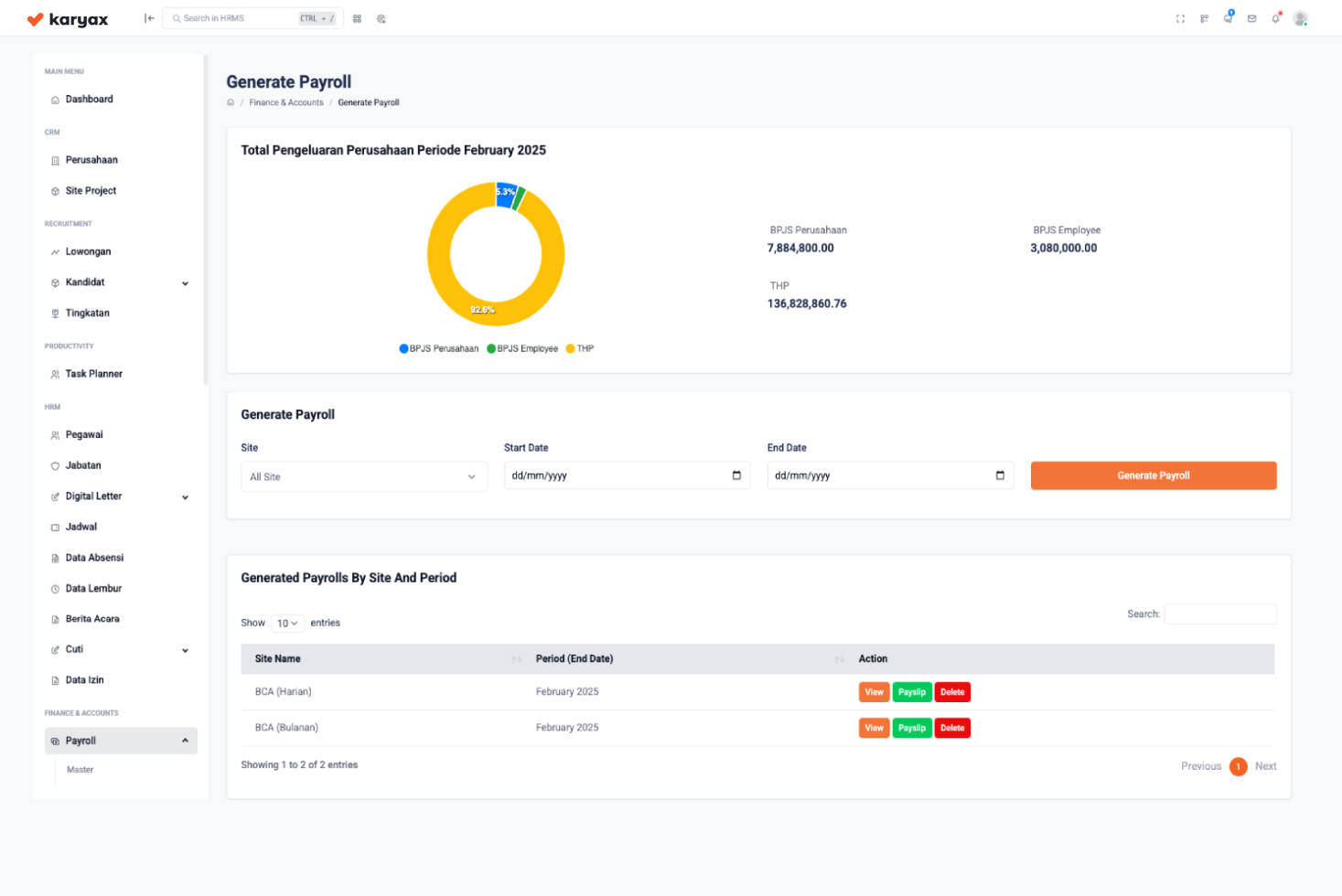Image resolution: width=1342 pixels, height=896 pixels.
Task: Click the home icon in the breadcrumb
Action: 231,102
